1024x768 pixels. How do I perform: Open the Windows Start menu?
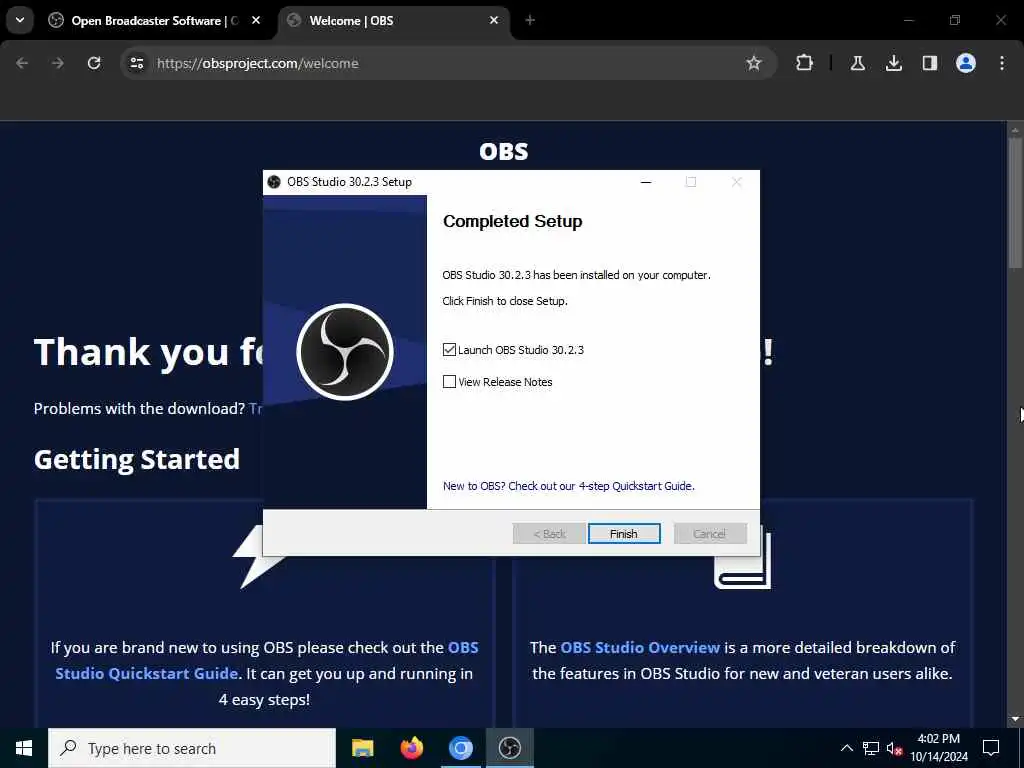[24, 748]
